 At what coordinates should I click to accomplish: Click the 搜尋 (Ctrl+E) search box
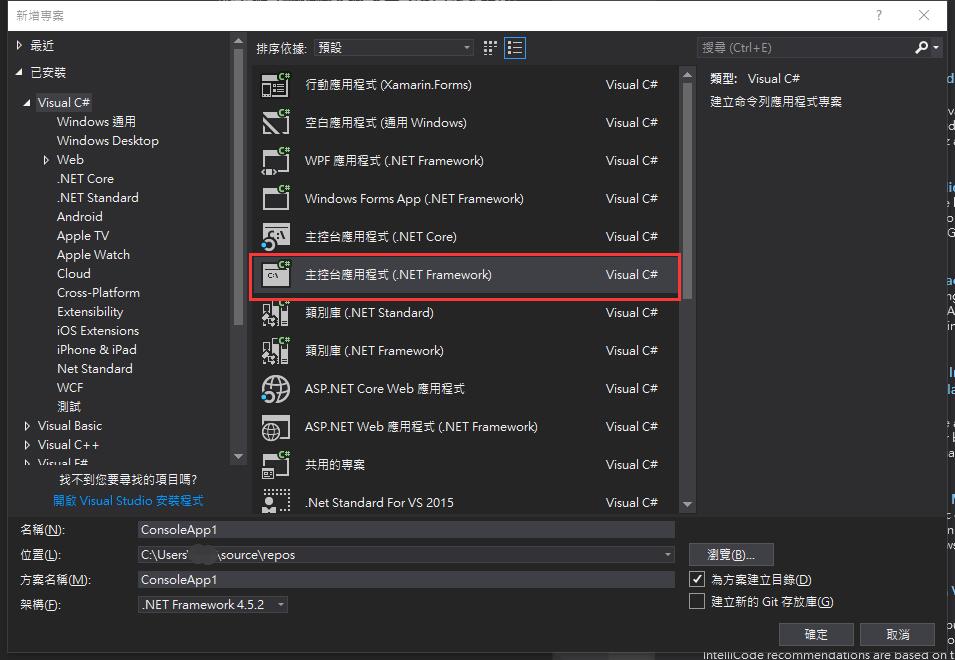tap(806, 47)
